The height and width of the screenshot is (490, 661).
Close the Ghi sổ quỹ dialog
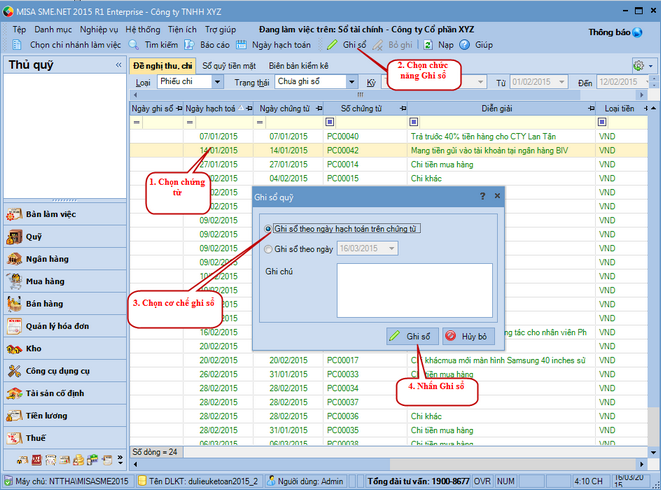pos(497,196)
